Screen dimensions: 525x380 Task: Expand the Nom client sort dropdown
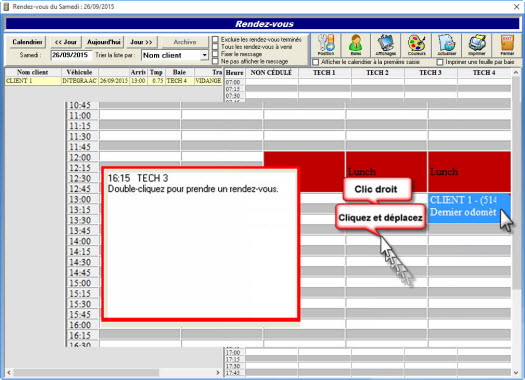tap(204, 55)
